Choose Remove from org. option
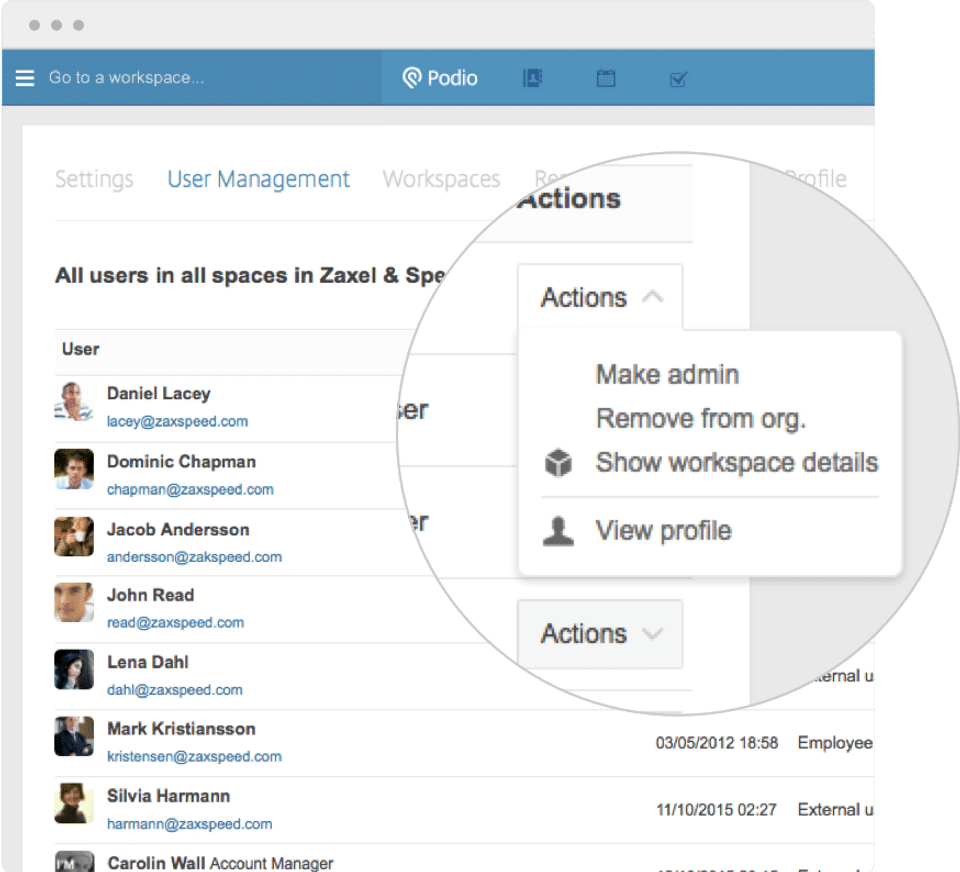The image size is (960, 872). click(x=700, y=418)
